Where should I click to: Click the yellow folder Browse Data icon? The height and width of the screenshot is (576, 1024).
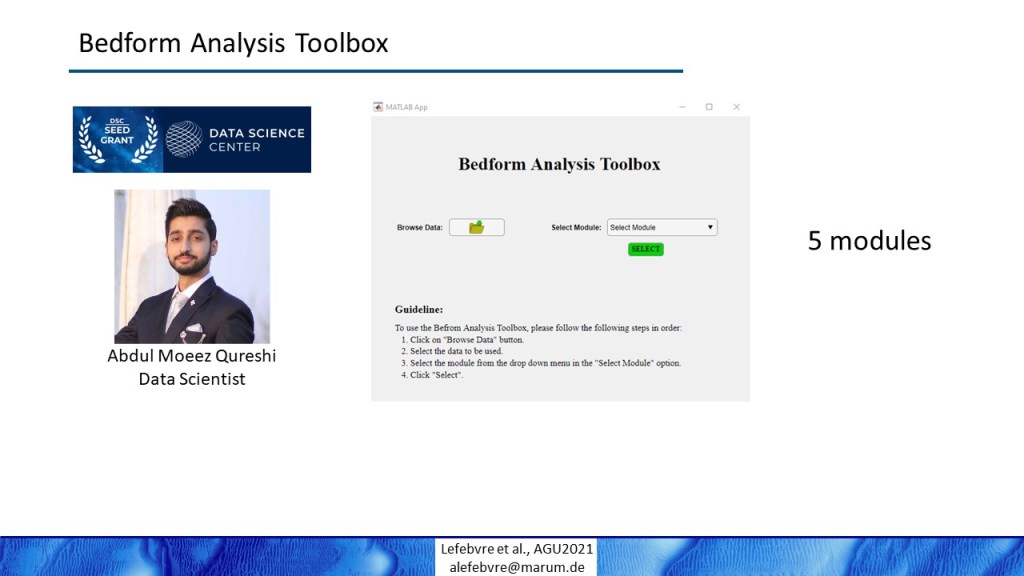[x=477, y=228]
